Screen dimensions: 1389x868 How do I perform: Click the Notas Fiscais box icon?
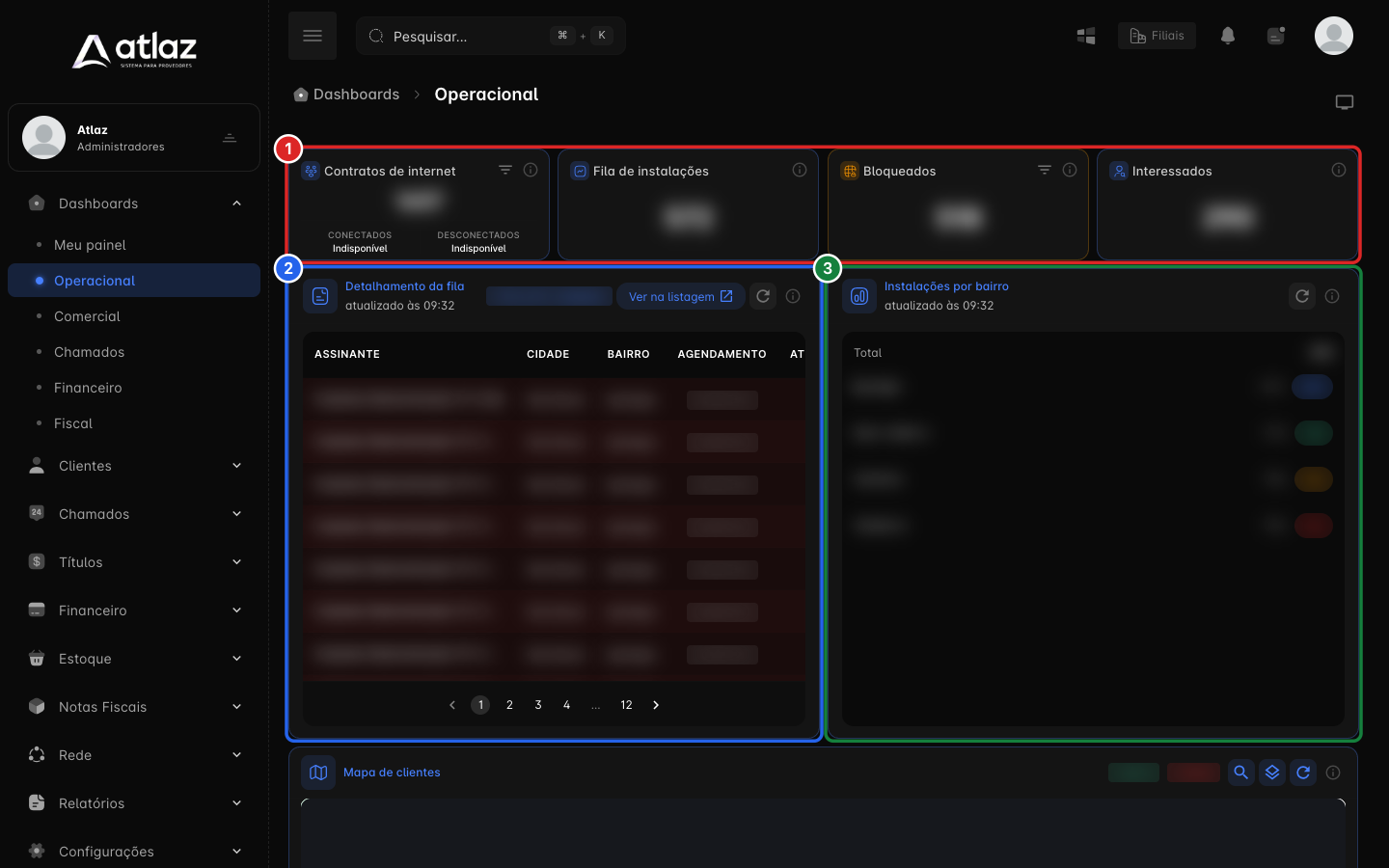[37, 706]
